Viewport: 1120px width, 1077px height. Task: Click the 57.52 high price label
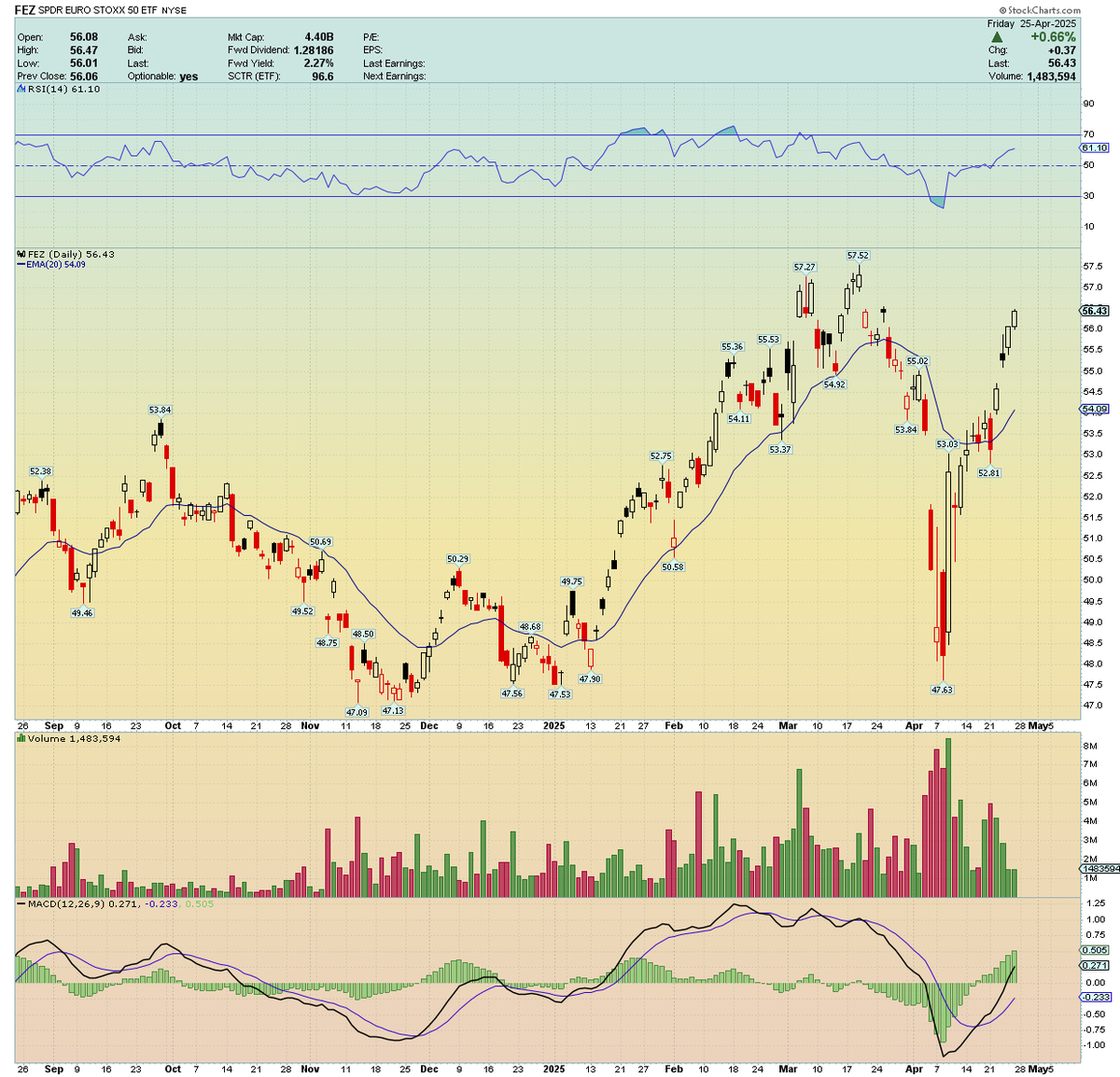858,255
